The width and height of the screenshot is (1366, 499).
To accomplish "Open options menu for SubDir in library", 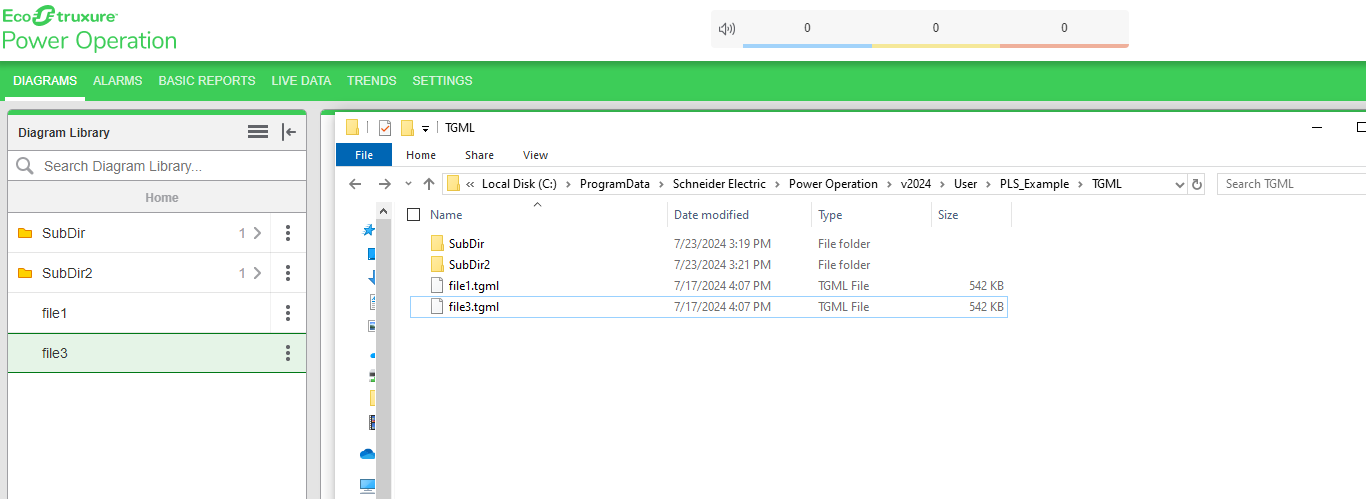I will click(x=288, y=233).
